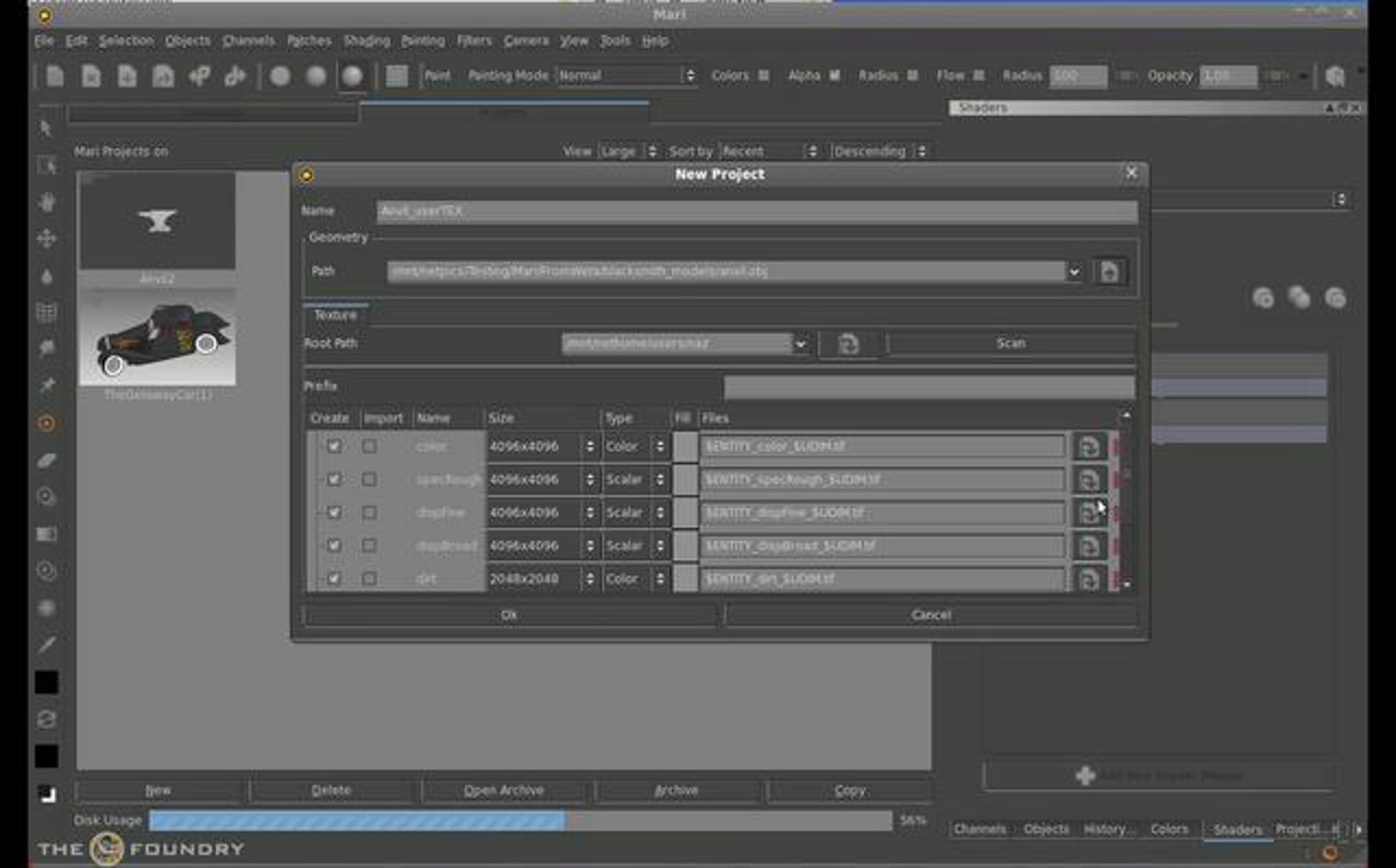Viewport: 1396px width, 868px height.
Task: Click the project Name input field
Action: tap(757, 212)
